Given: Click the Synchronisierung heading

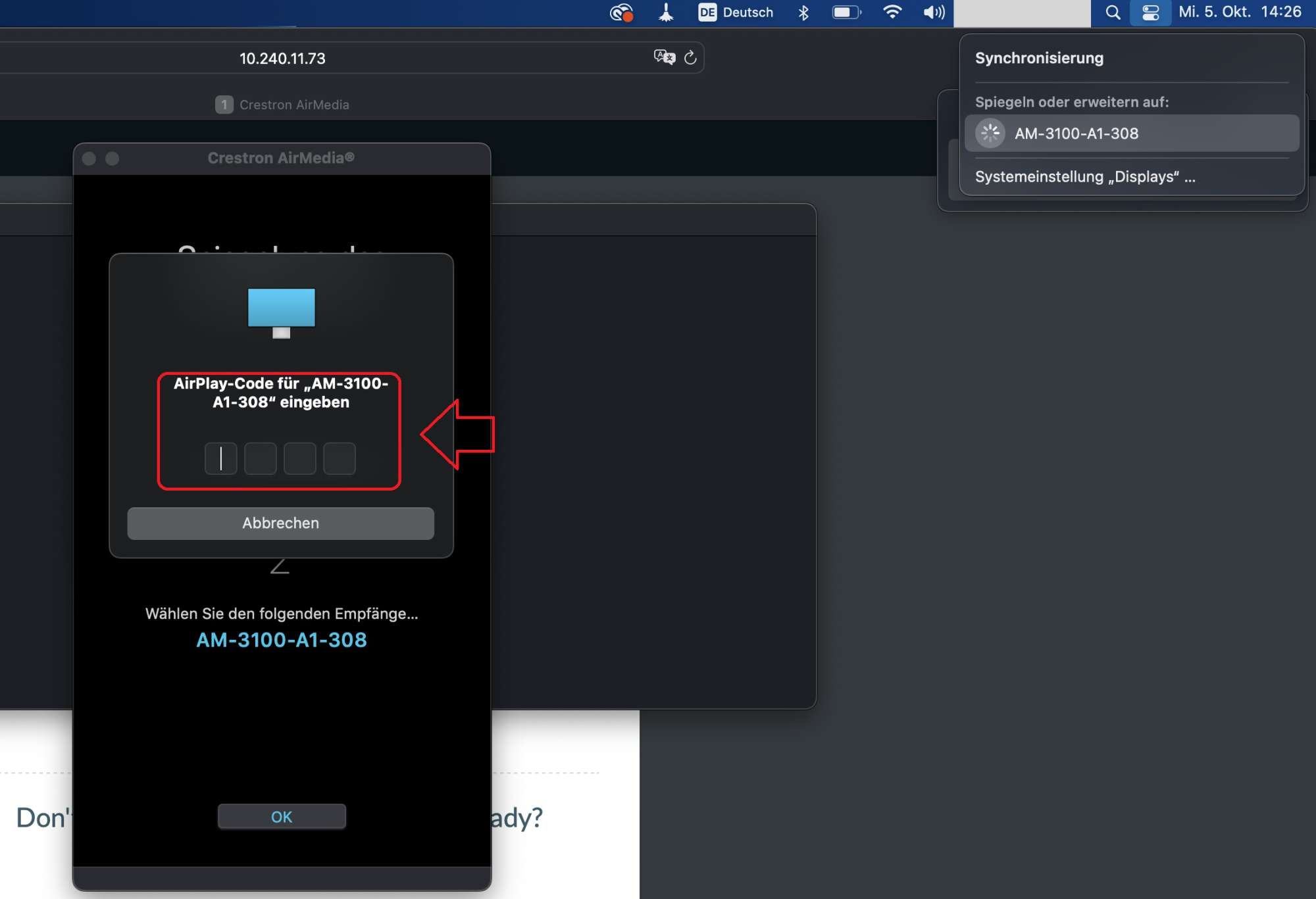Looking at the screenshot, I should [x=1039, y=58].
